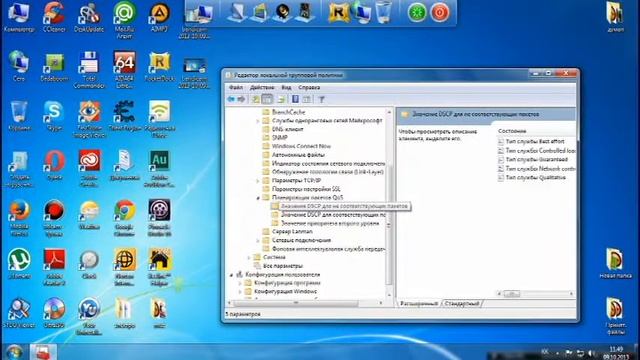The height and width of the screenshot is (360, 640).
Task: Open the Skype desktop shortcut
Action: coord(54,116)
